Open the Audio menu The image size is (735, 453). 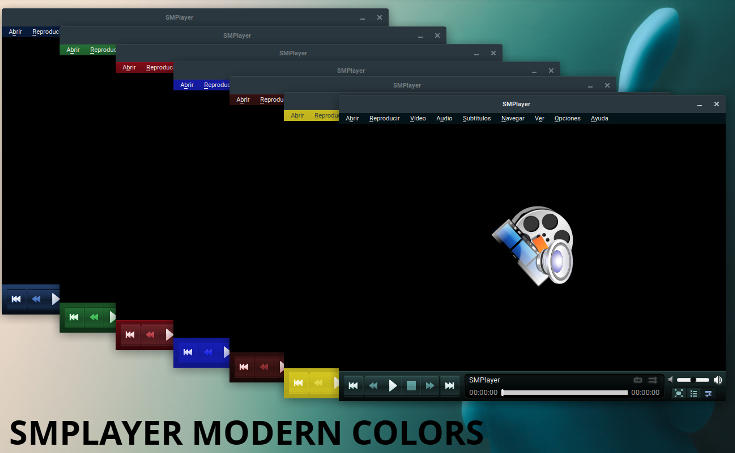444,118
